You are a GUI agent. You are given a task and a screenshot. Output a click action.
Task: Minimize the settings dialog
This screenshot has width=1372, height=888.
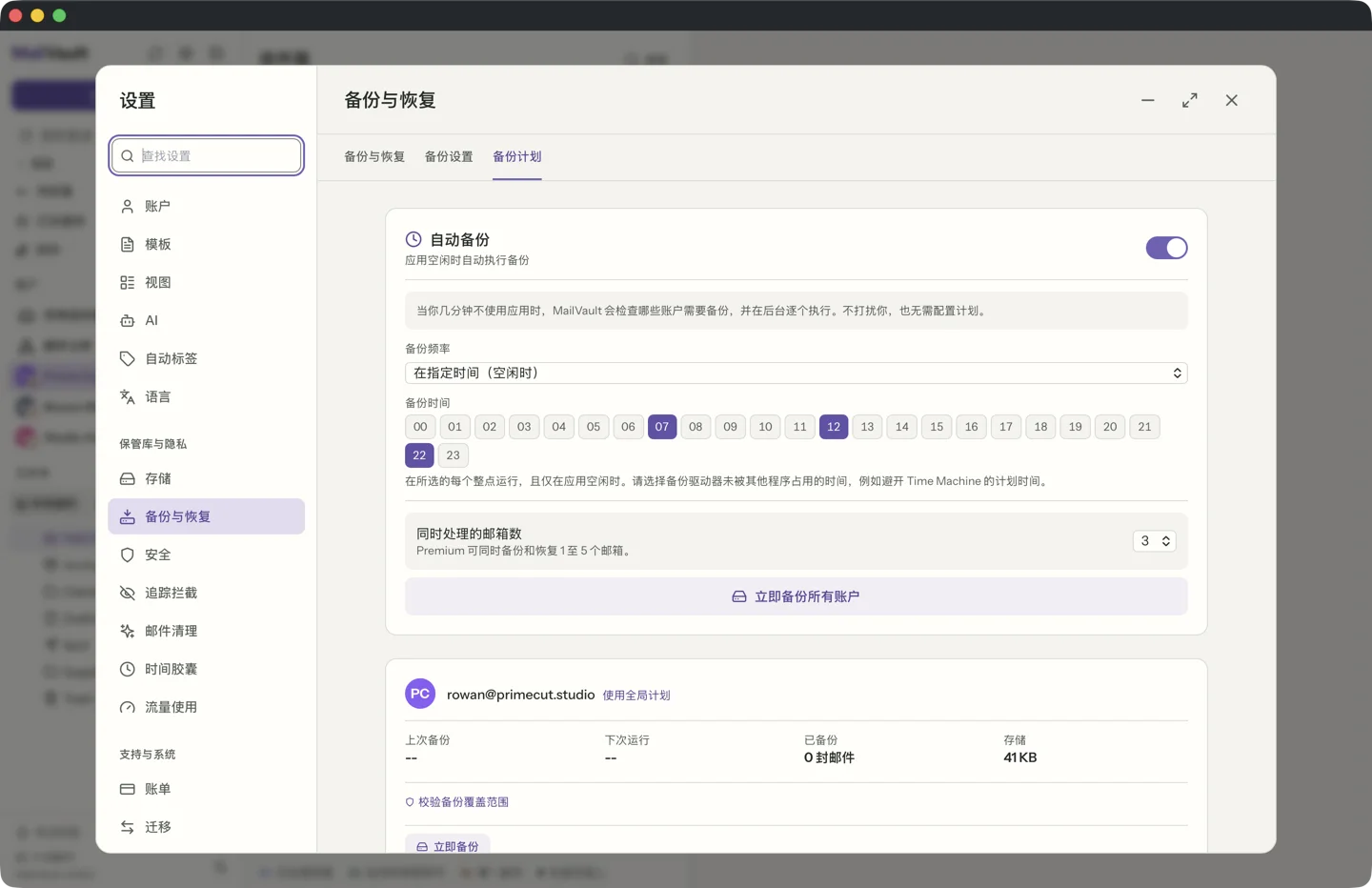click(1148, 100)
